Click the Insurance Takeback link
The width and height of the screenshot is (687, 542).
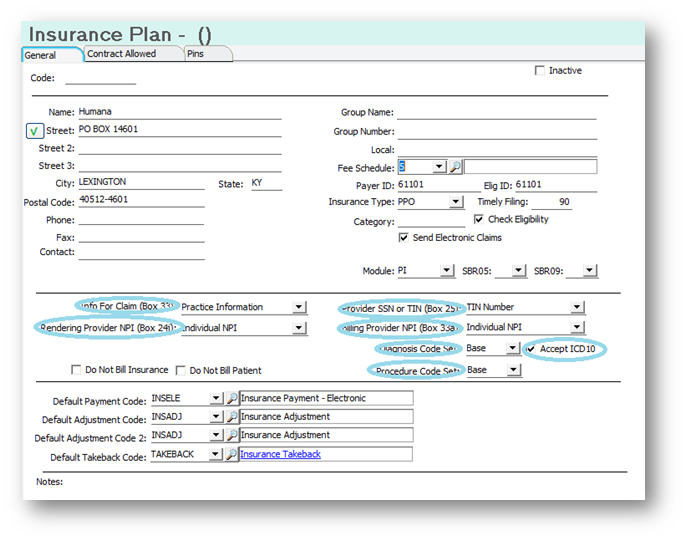(x=281, y=454)
